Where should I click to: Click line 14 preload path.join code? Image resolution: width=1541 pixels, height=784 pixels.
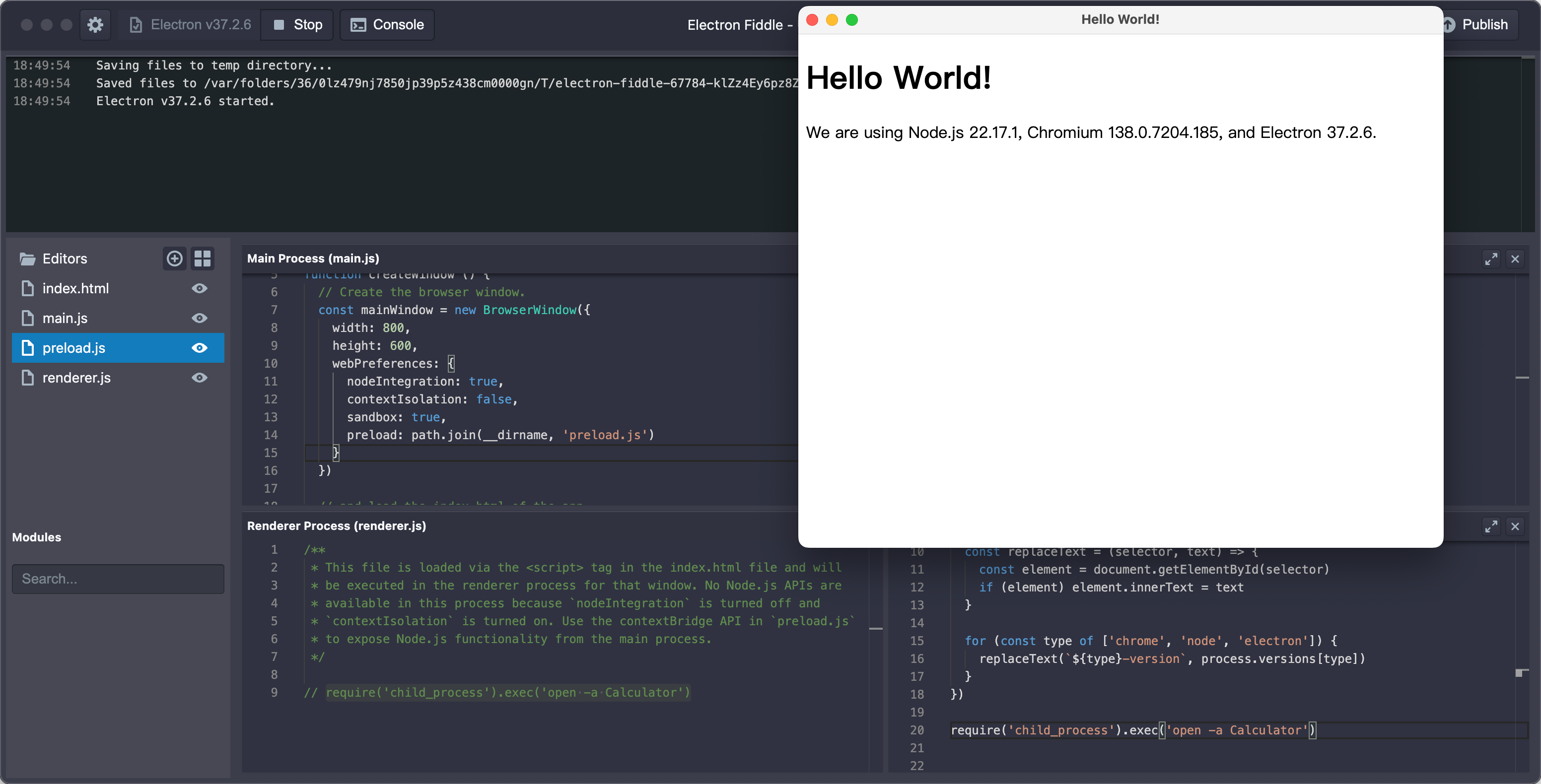[x=501, y=435]
